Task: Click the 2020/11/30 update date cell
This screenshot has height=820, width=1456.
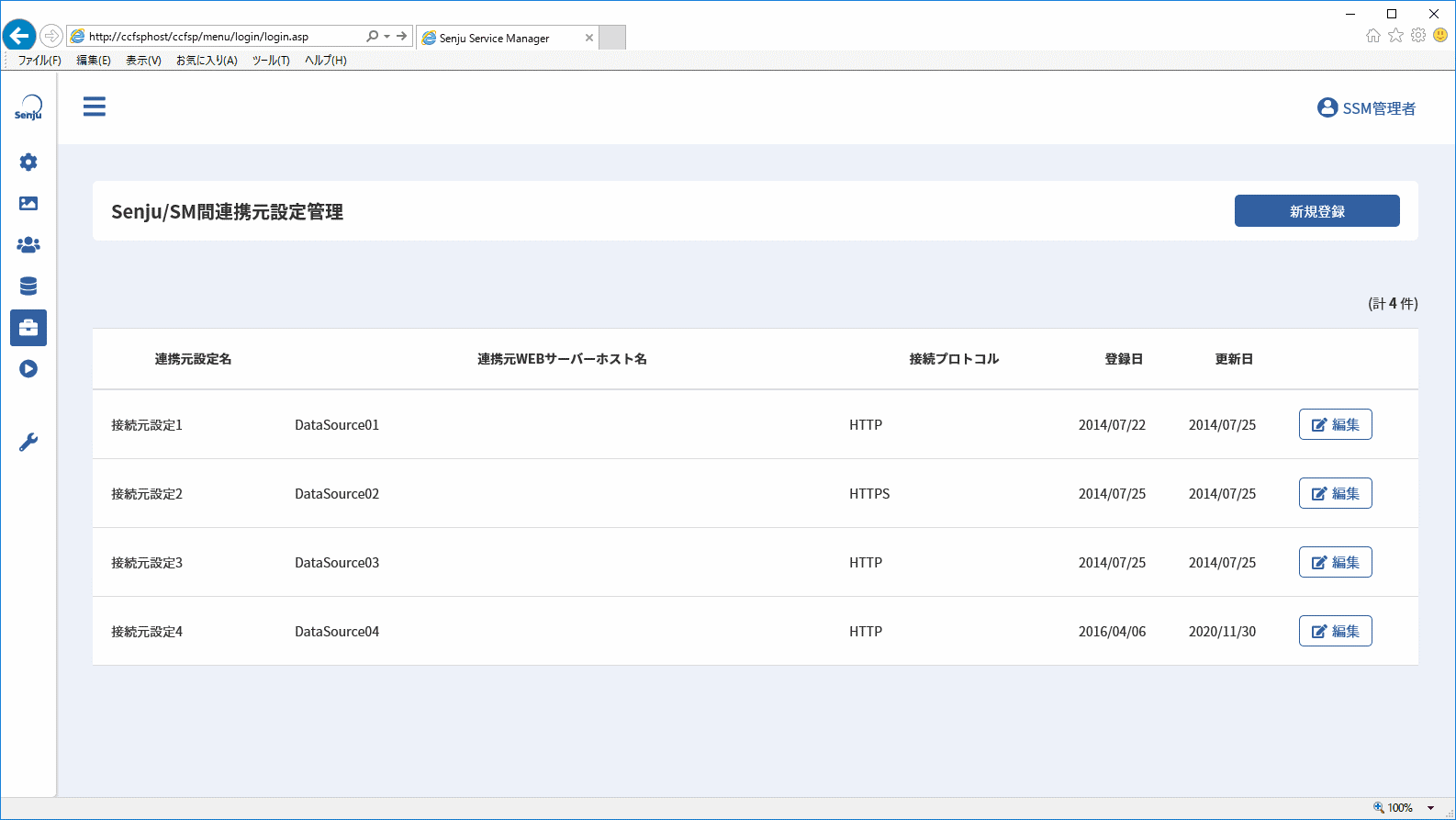Action: pyautogui.click(x=1222, y=632)
